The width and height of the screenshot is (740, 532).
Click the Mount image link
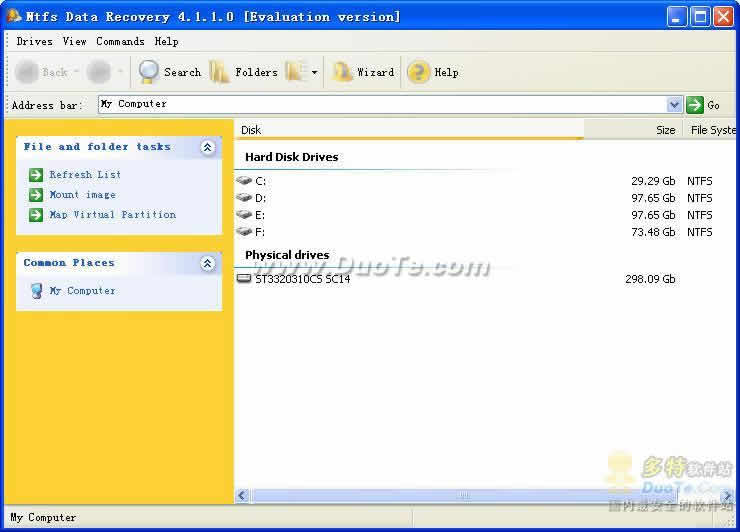tap(83, 194)
